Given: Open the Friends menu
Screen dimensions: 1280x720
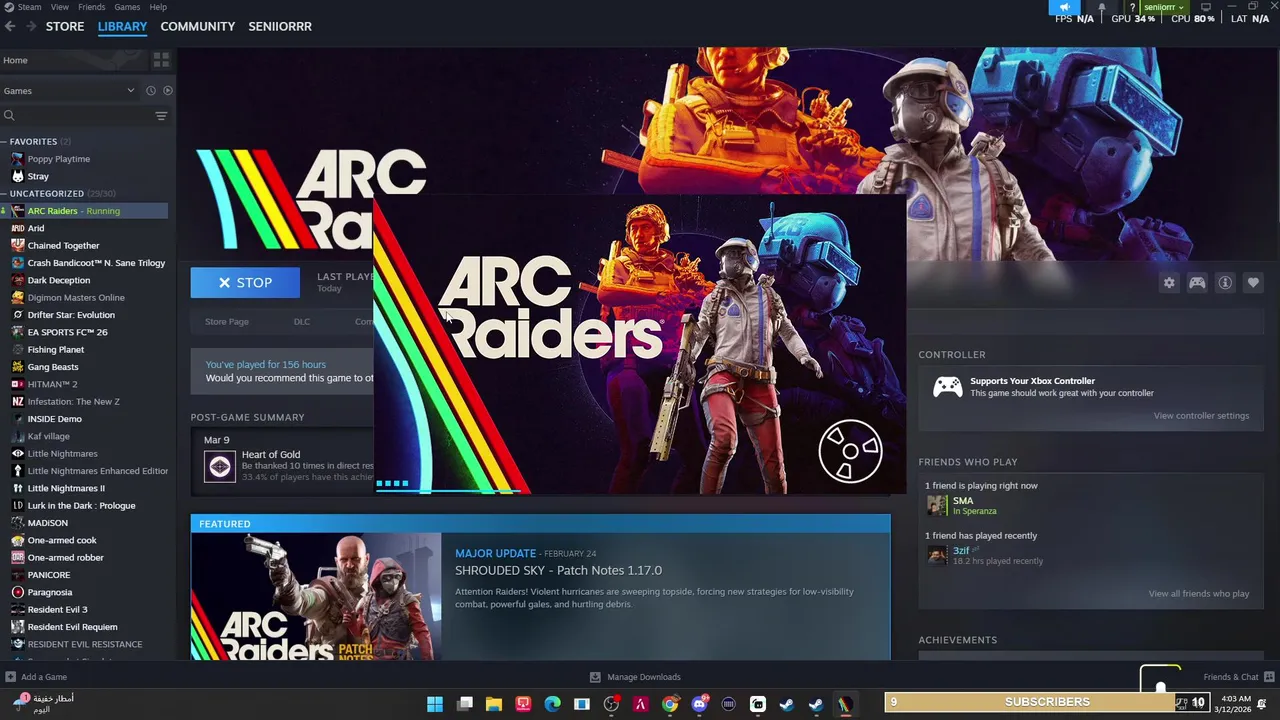Looking at the screenshot, I should 91,7.
